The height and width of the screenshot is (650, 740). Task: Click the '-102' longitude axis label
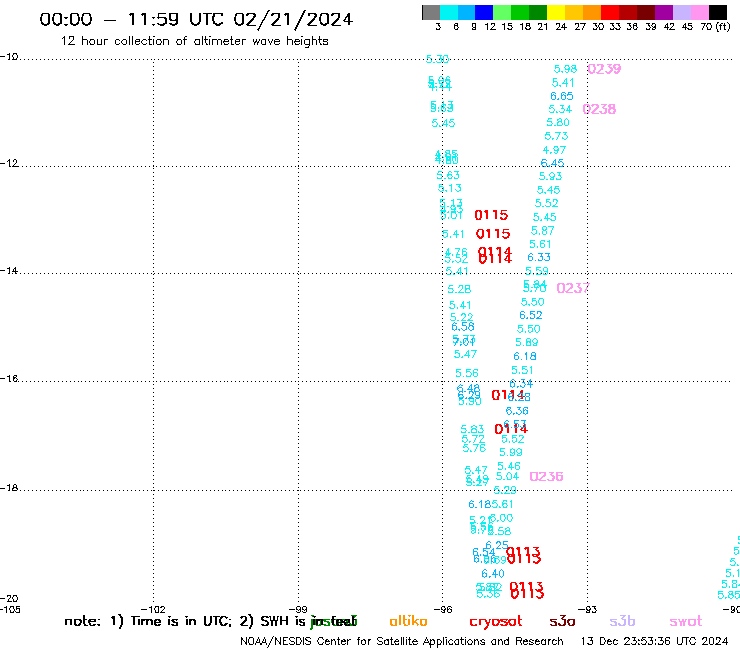coord(153,609)
